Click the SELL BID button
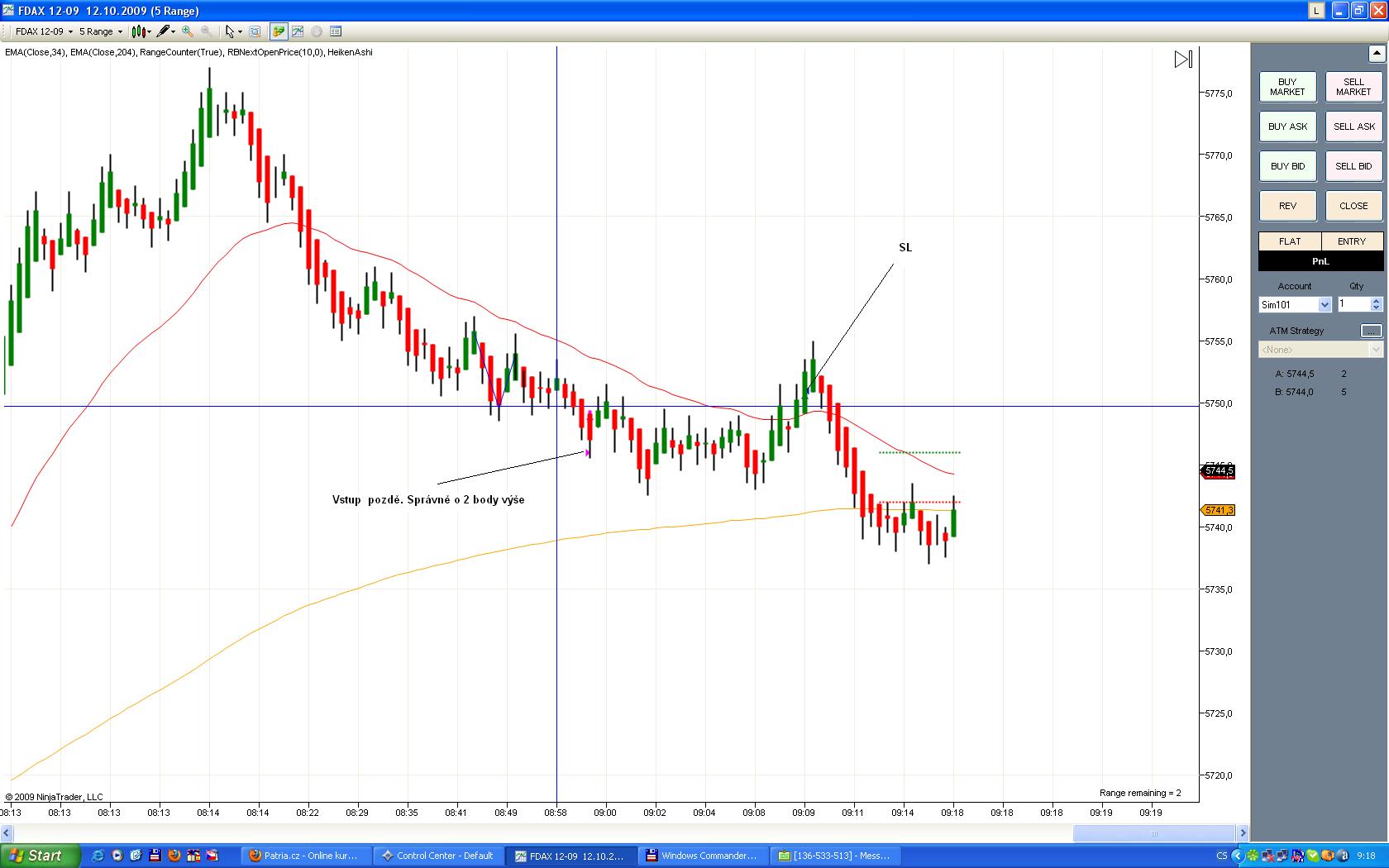This screenshot has height=868, width=1389. 1353,166
